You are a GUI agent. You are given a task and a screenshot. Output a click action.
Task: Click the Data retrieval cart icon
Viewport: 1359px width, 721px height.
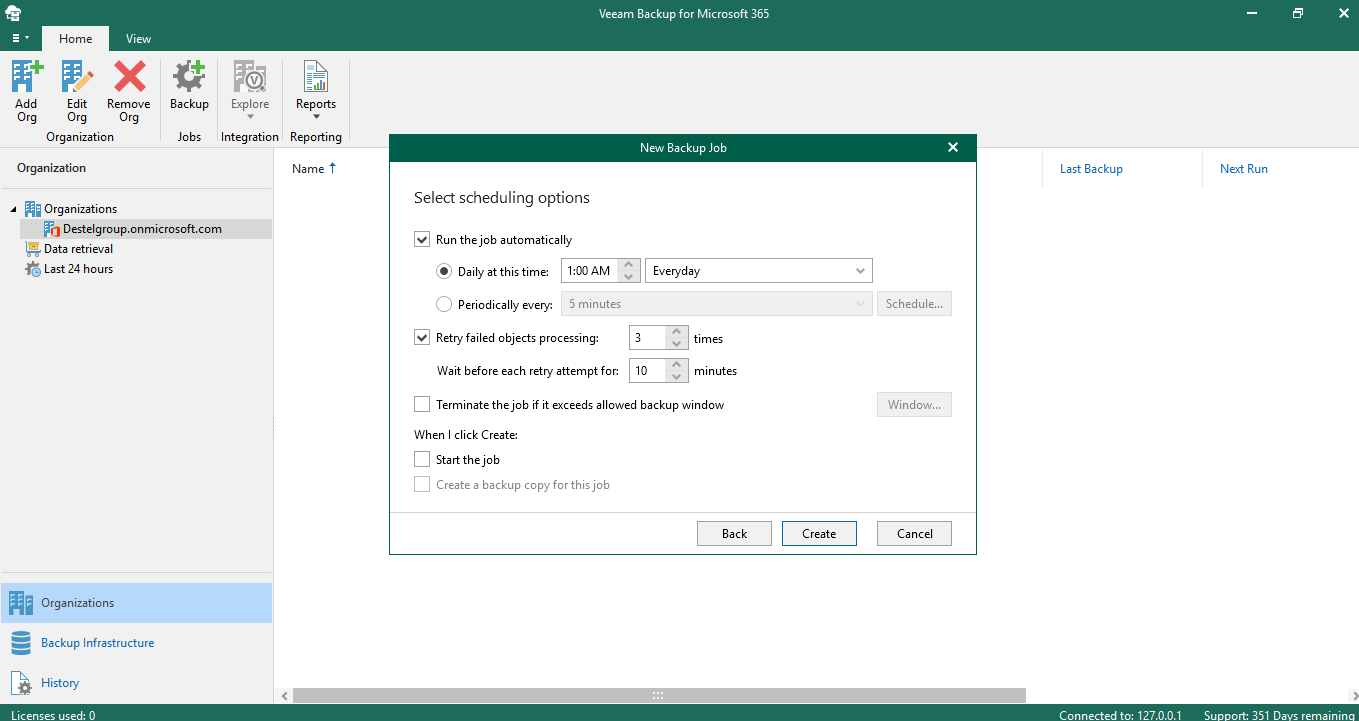coord(33,249)
